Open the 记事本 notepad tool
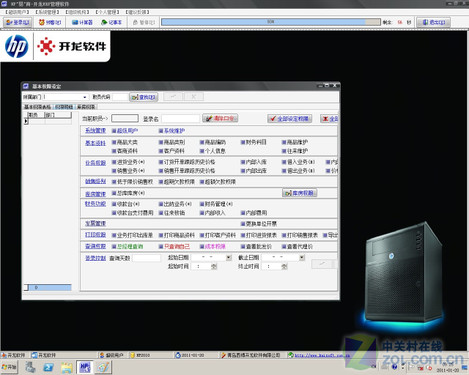 (x=112, y=22)
